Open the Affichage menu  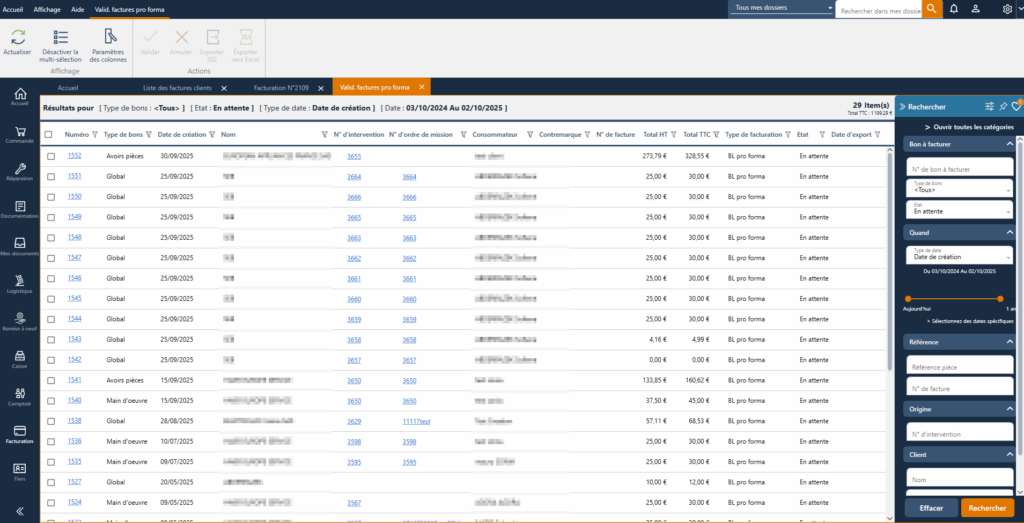(x=47, y=8)
